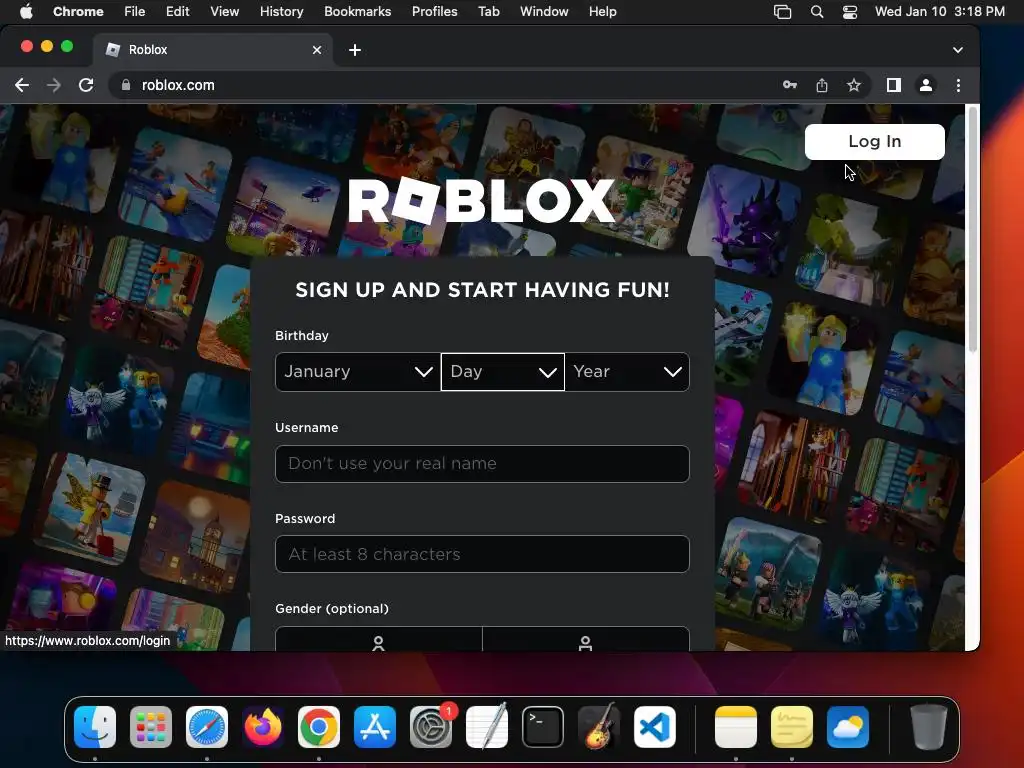Open Weather app from the dock
The image size is (1024, 768).
pyautogui.click(x=848, y=727)
